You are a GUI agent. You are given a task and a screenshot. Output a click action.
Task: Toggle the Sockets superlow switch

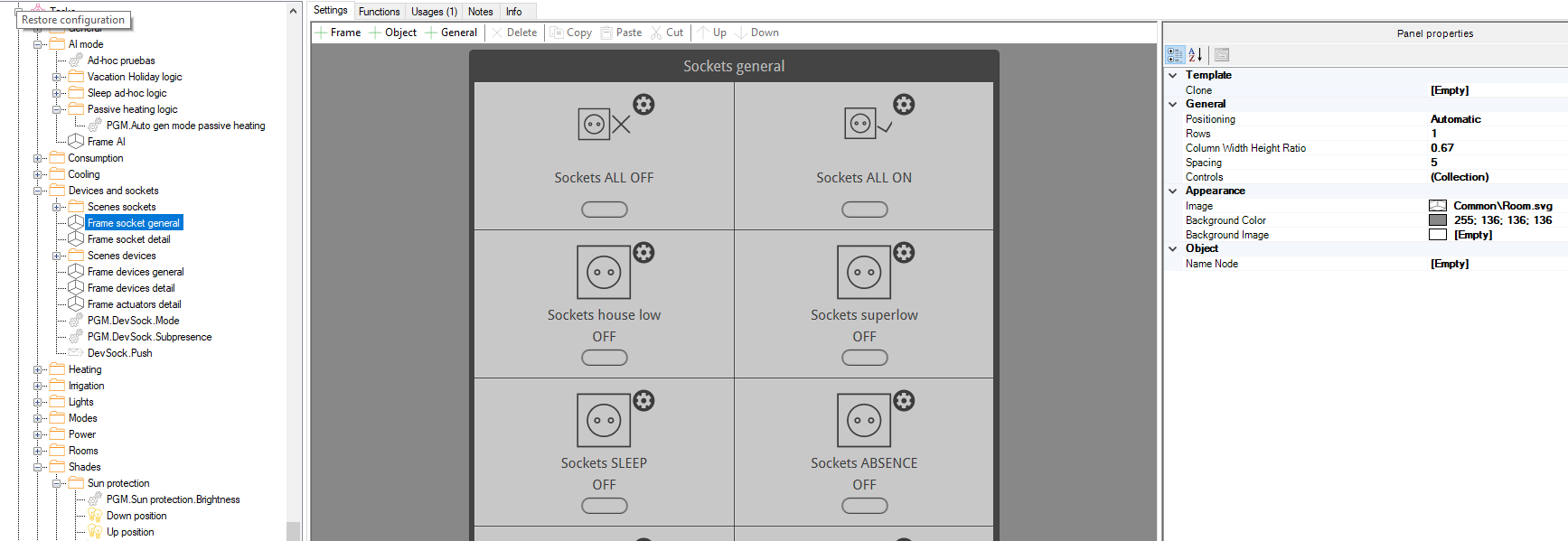pyautogui.click(x=865, y=358)
